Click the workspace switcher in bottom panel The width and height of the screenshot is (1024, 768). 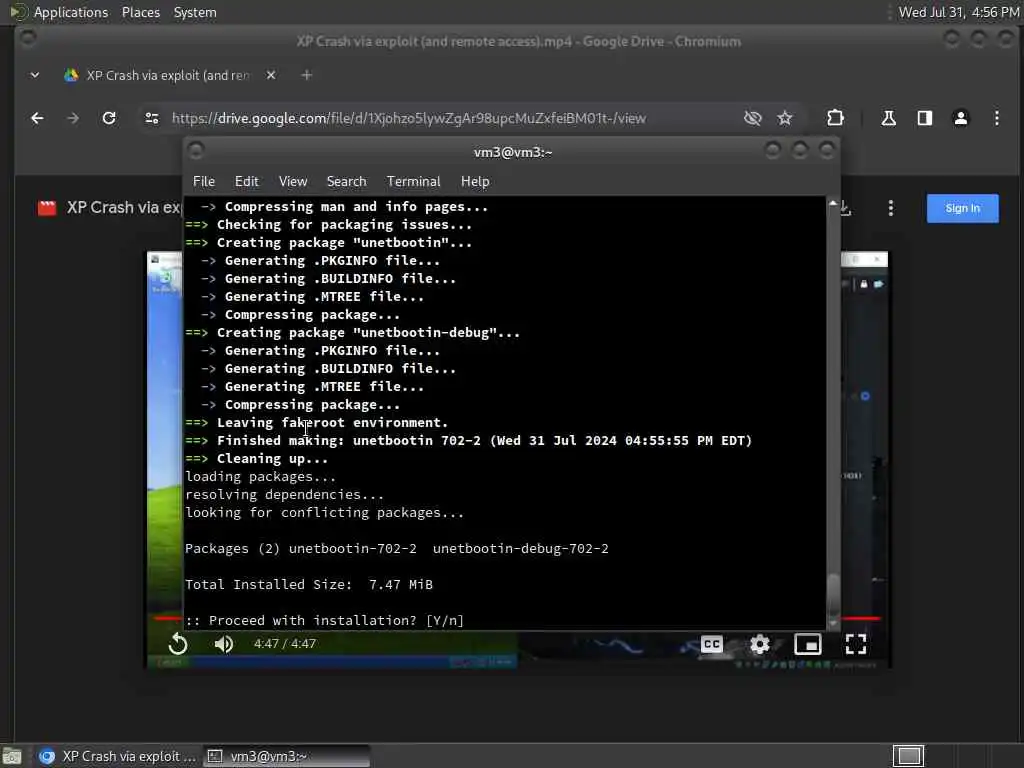tap(908, 756)
